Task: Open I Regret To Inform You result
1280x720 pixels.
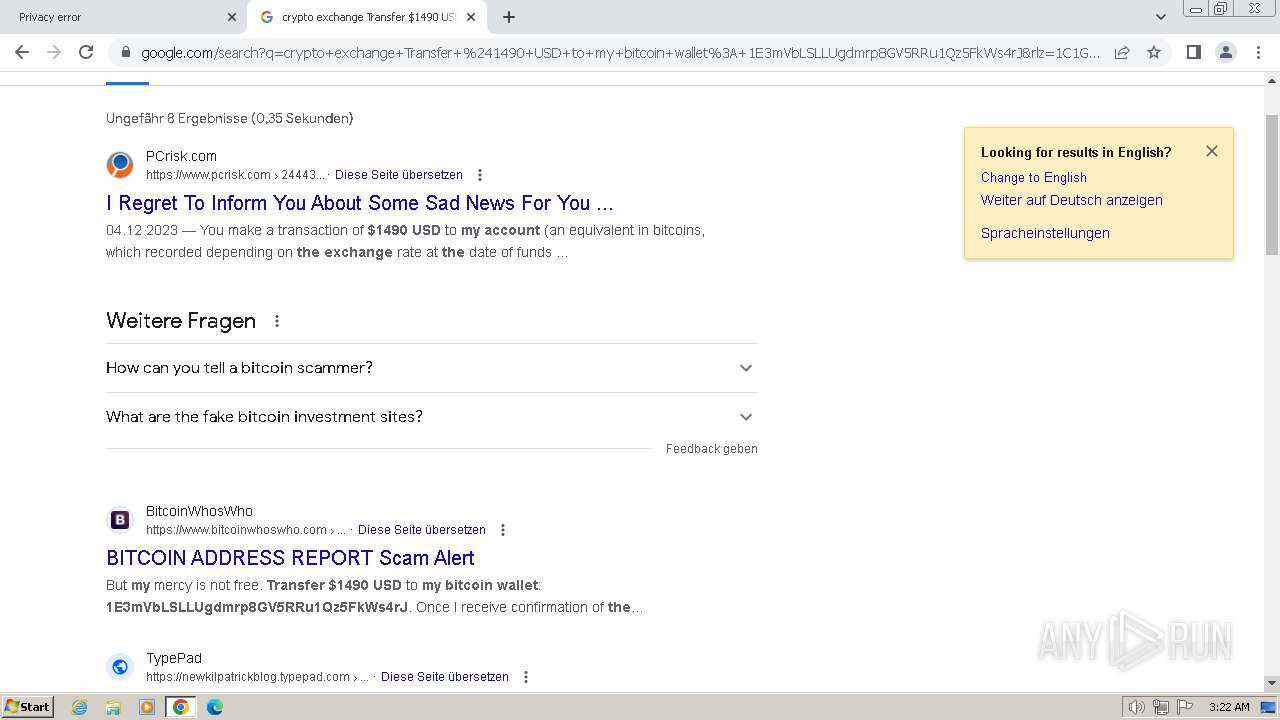Action: pos(360,203)
